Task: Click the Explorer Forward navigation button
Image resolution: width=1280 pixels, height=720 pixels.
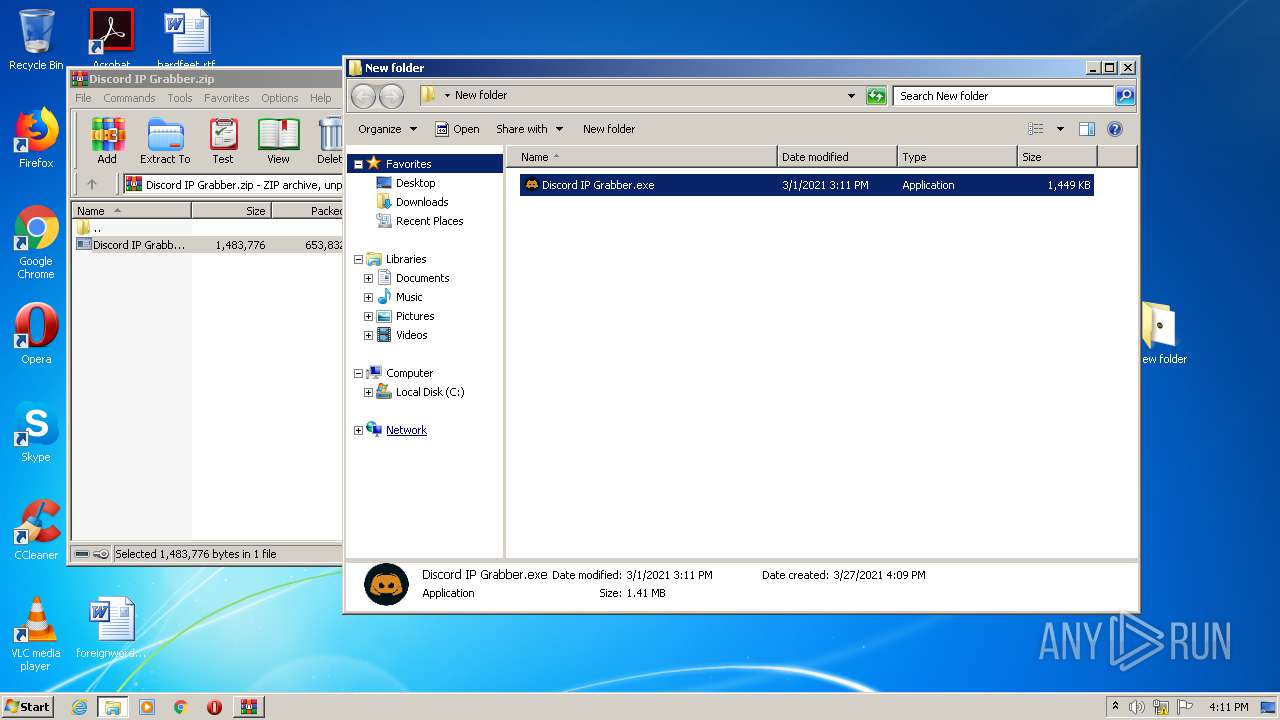Action: 391,96
